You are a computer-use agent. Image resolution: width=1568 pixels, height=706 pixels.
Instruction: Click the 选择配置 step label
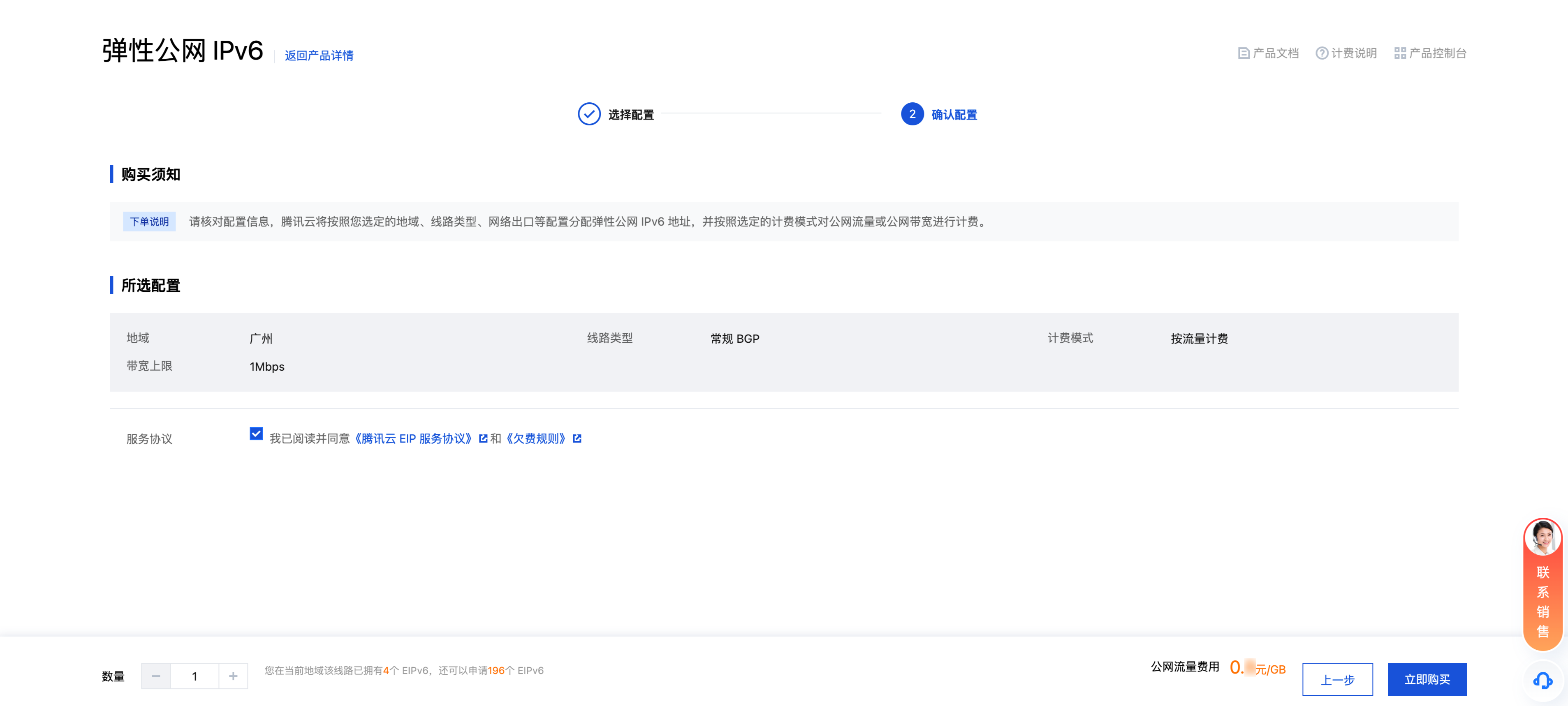tap(630, 114)
